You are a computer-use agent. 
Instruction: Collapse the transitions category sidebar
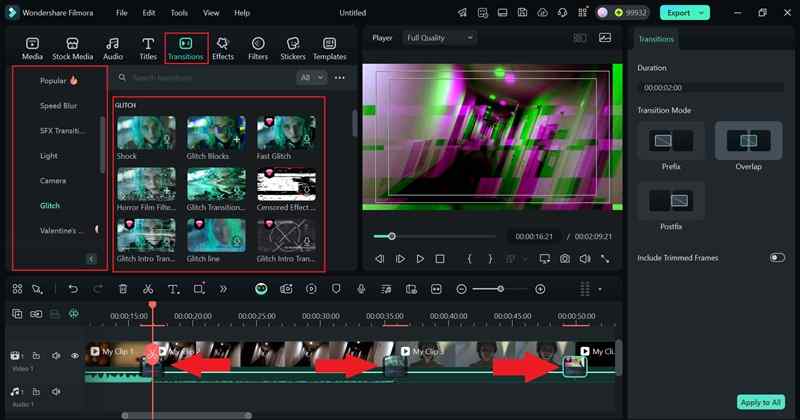91,259
